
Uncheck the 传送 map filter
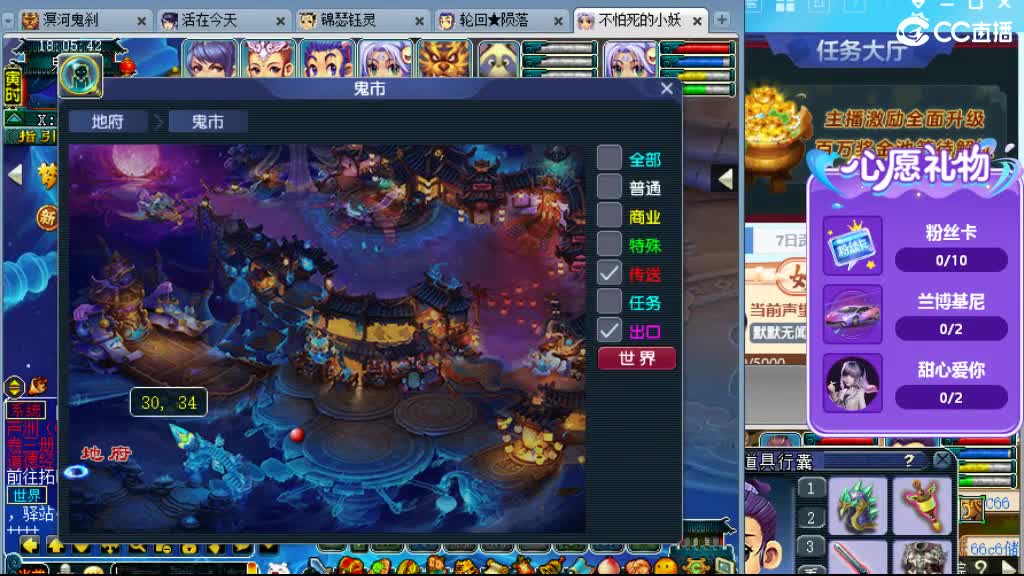pos(609,273)
